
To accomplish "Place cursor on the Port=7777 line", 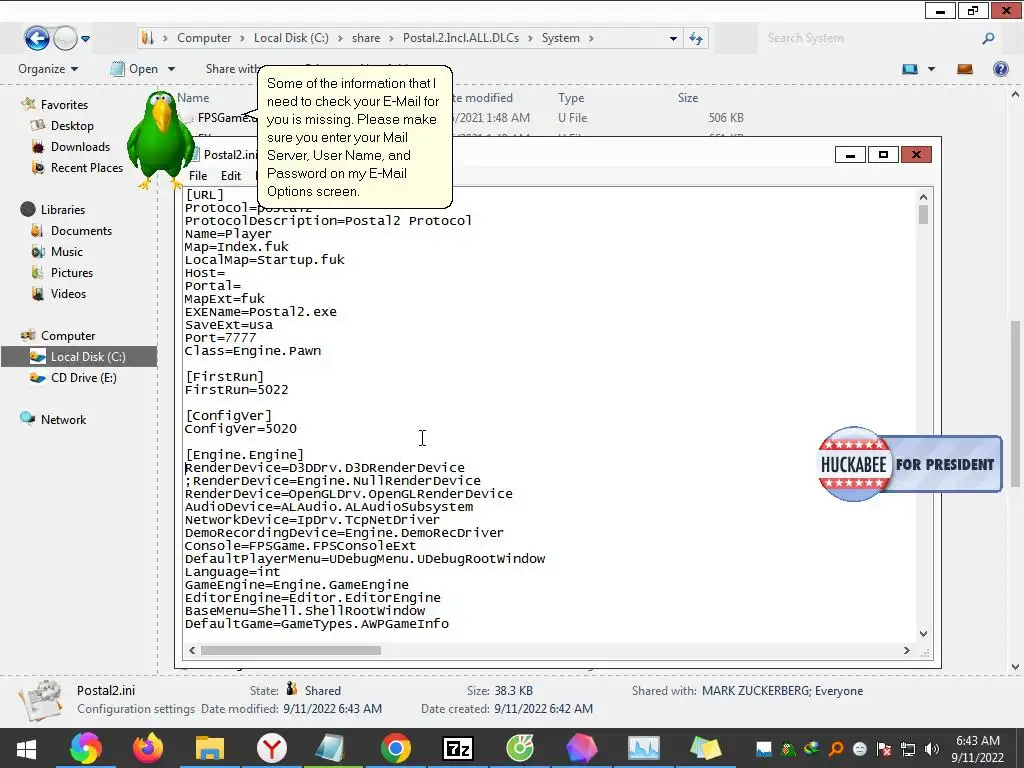I will tap(220, 338).
